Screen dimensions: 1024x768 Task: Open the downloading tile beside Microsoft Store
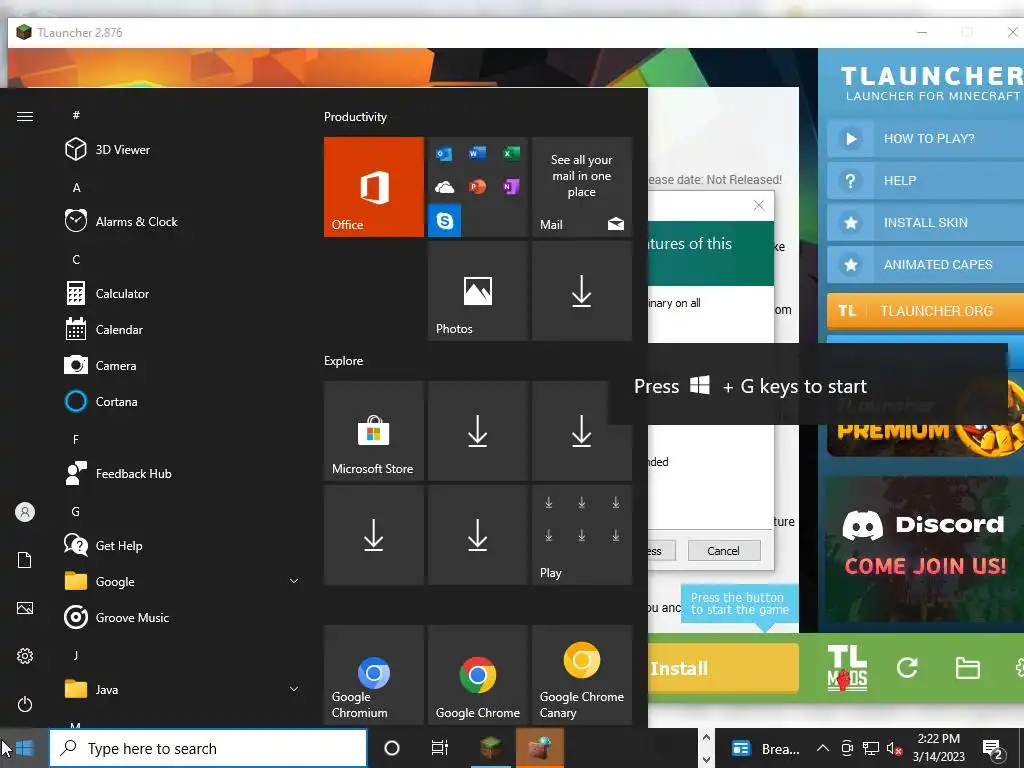(x=477, y=431)
